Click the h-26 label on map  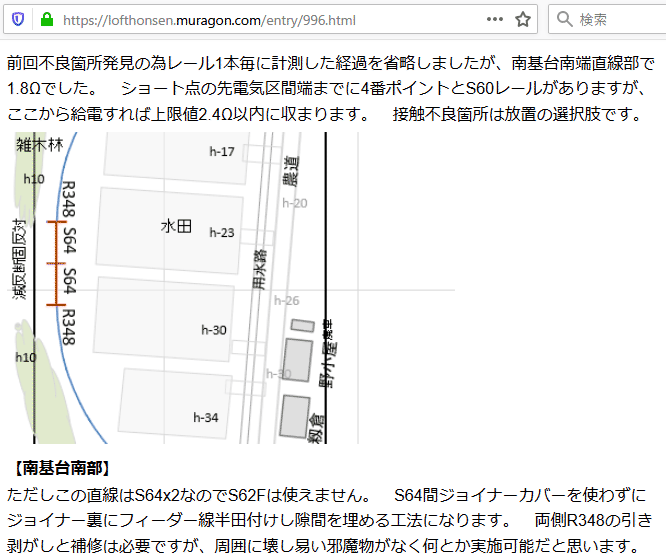[x=287, y=301]
